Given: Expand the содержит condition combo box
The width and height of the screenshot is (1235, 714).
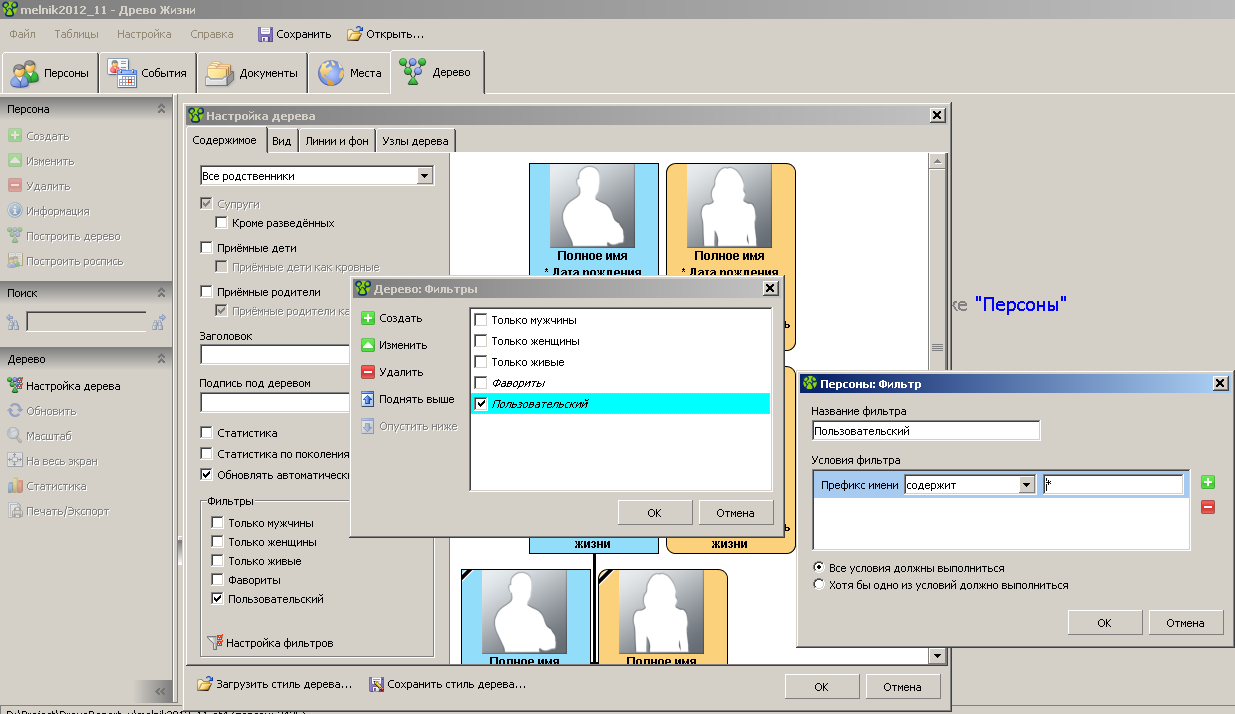Looking at the screenshot, I should coord(1026,485).
